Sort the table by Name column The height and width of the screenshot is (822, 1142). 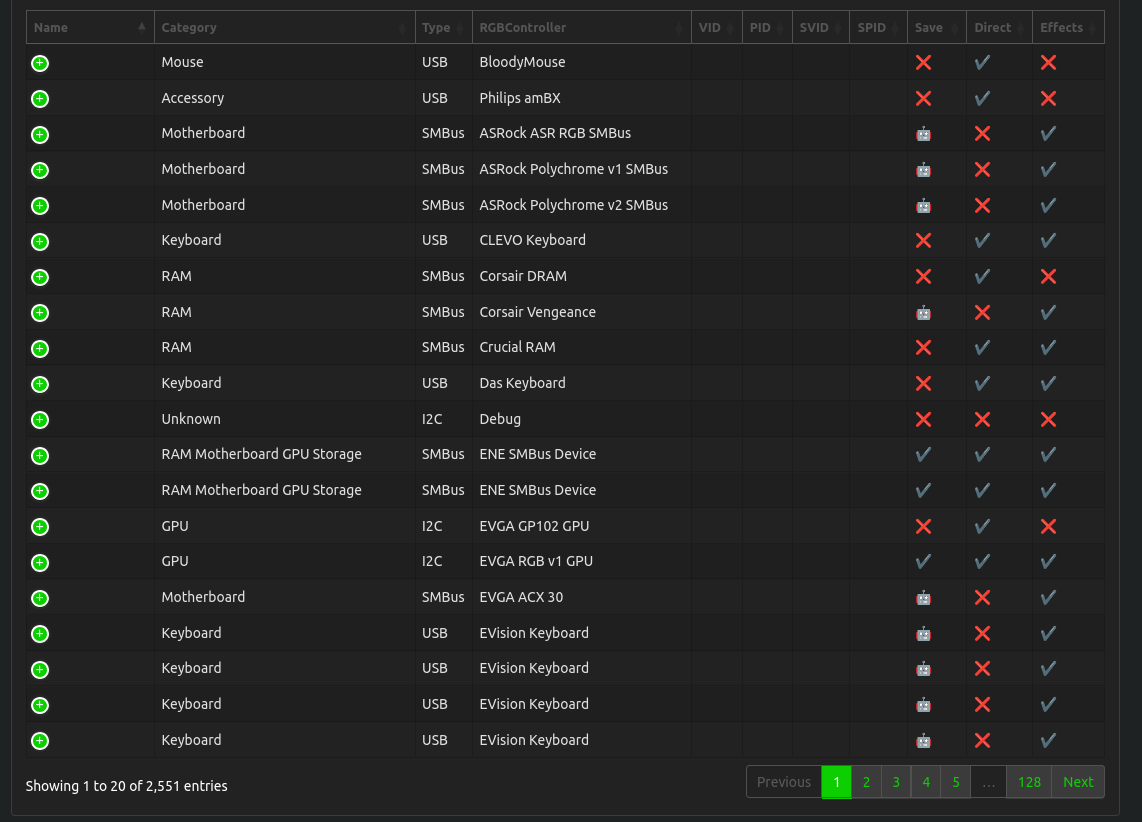90,28
